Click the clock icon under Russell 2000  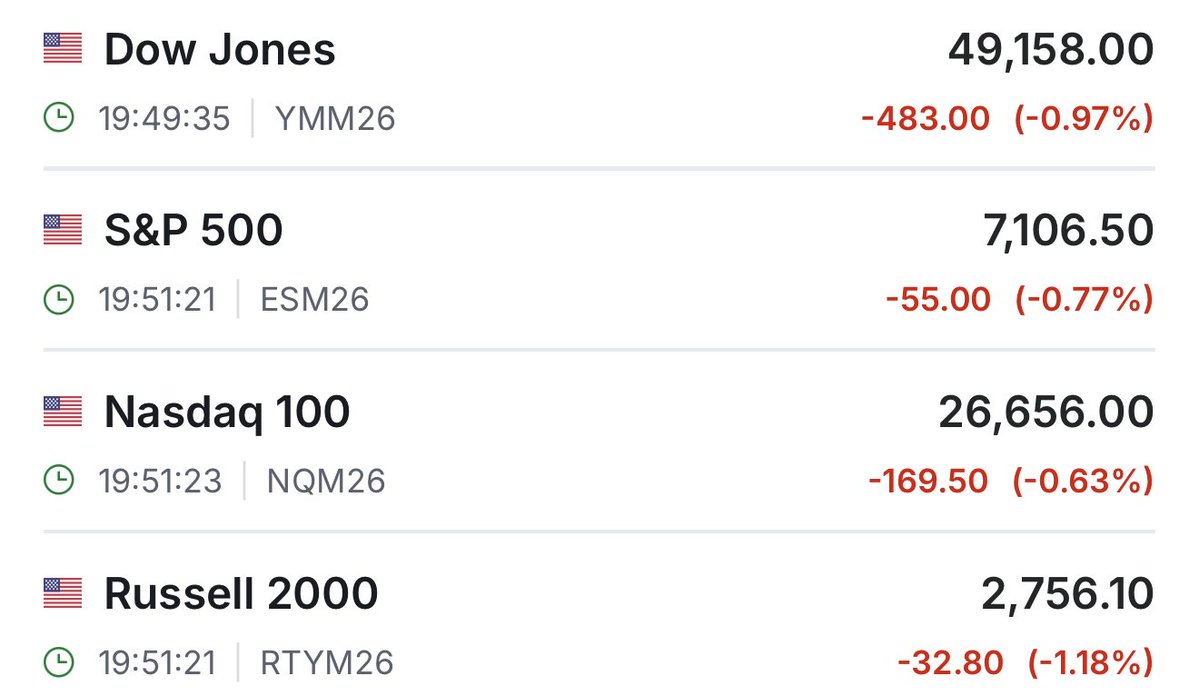60,662
